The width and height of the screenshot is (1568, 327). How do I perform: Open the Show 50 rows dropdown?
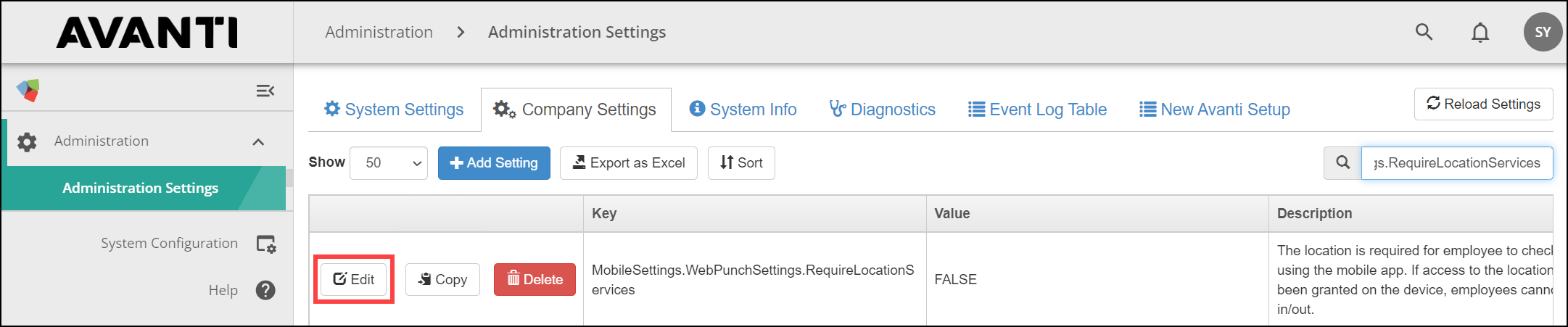tap(389, 163)
